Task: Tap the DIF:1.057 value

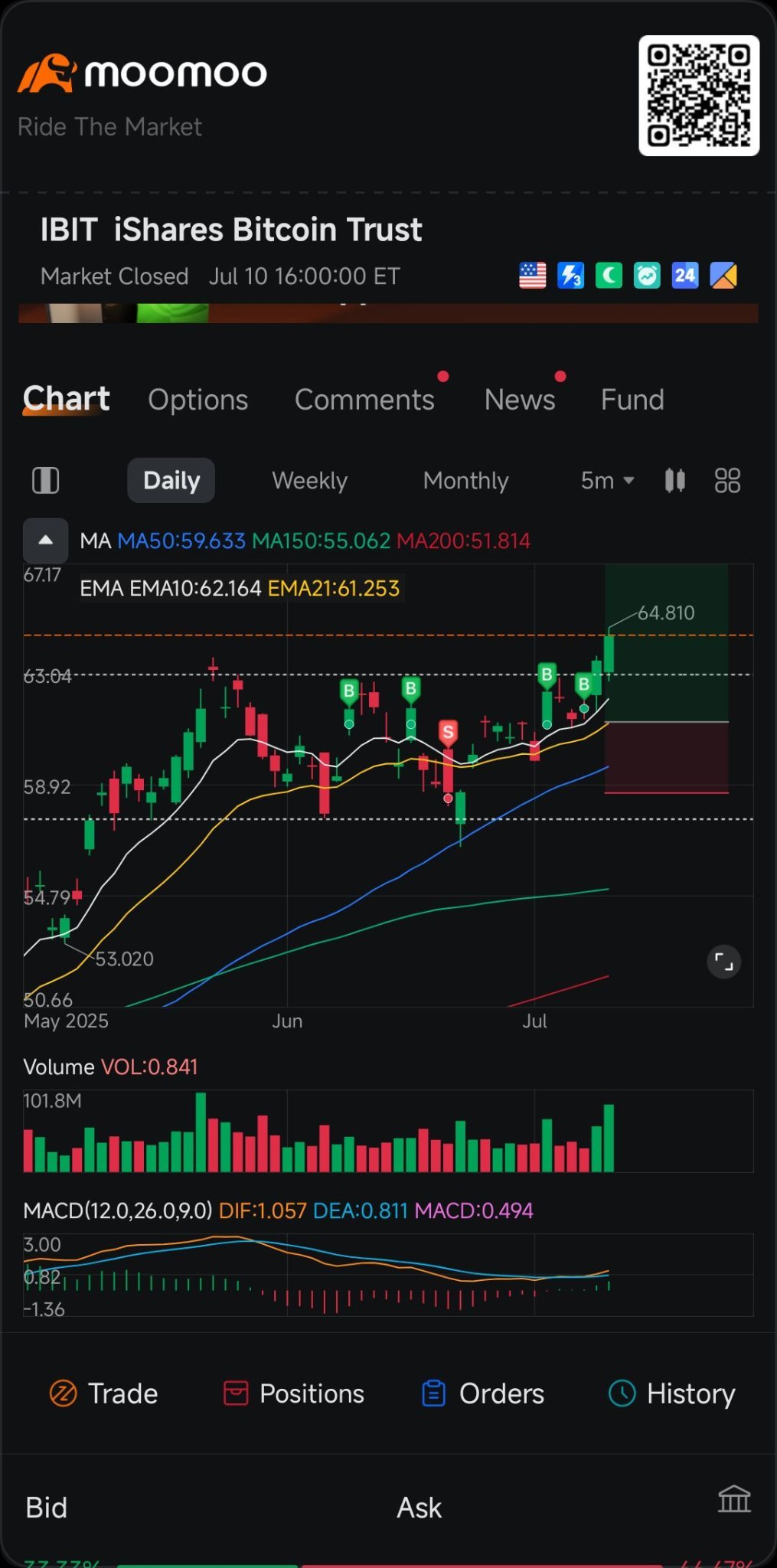Action: 263,1210
